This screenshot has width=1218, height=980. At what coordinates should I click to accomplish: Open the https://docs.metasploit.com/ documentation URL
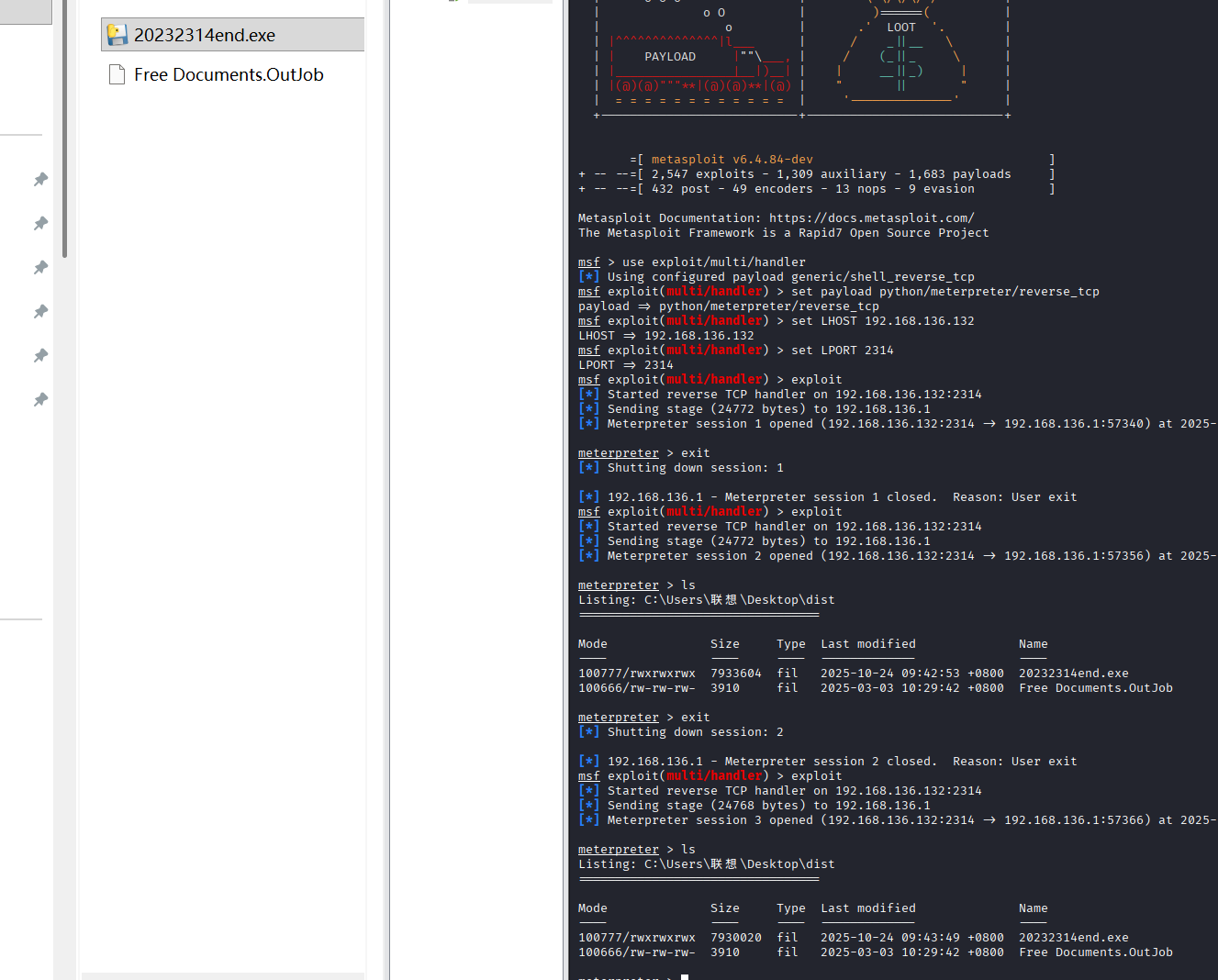[x=872, y=218]
